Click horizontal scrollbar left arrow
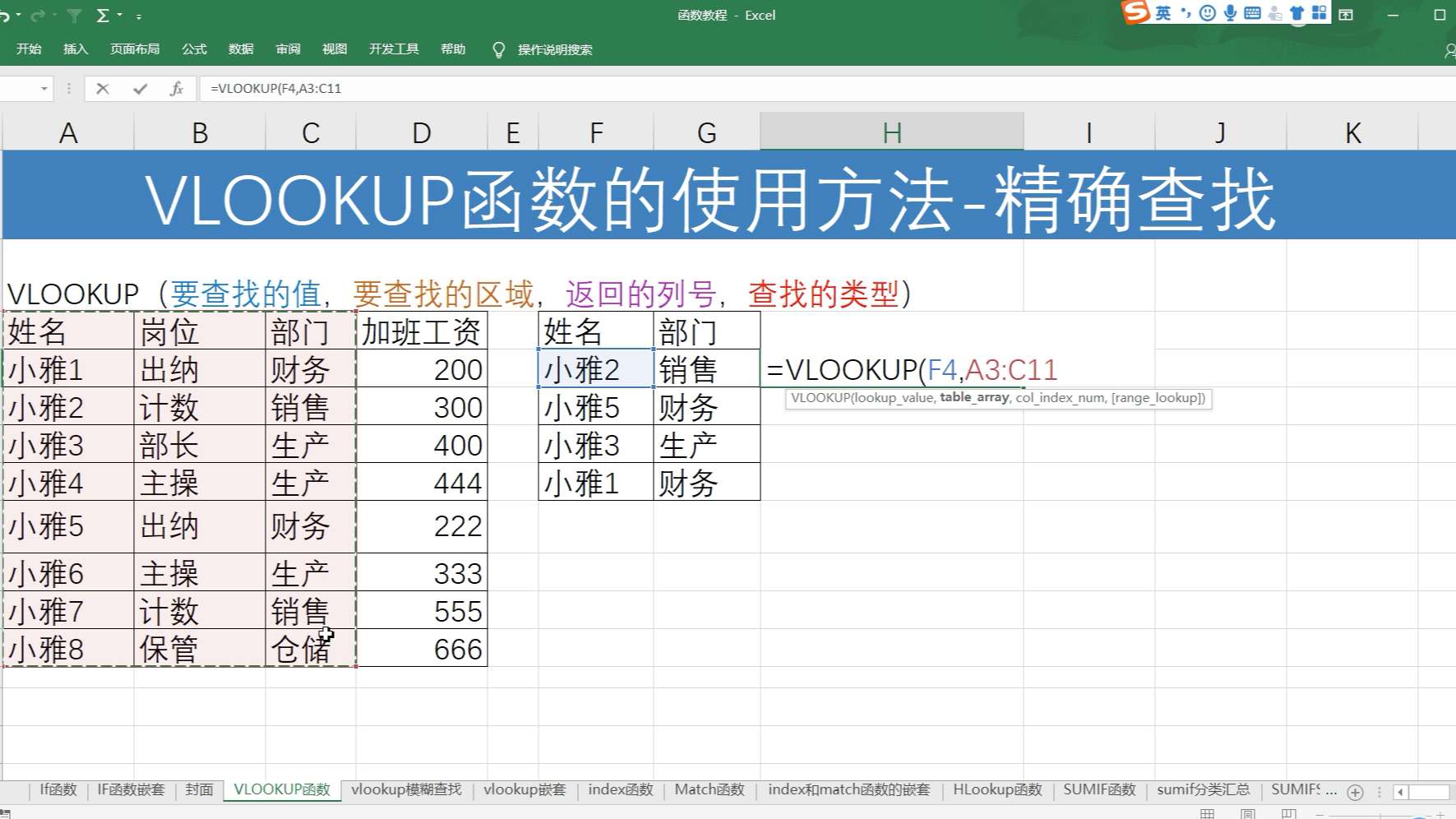 pos(1400,792)
